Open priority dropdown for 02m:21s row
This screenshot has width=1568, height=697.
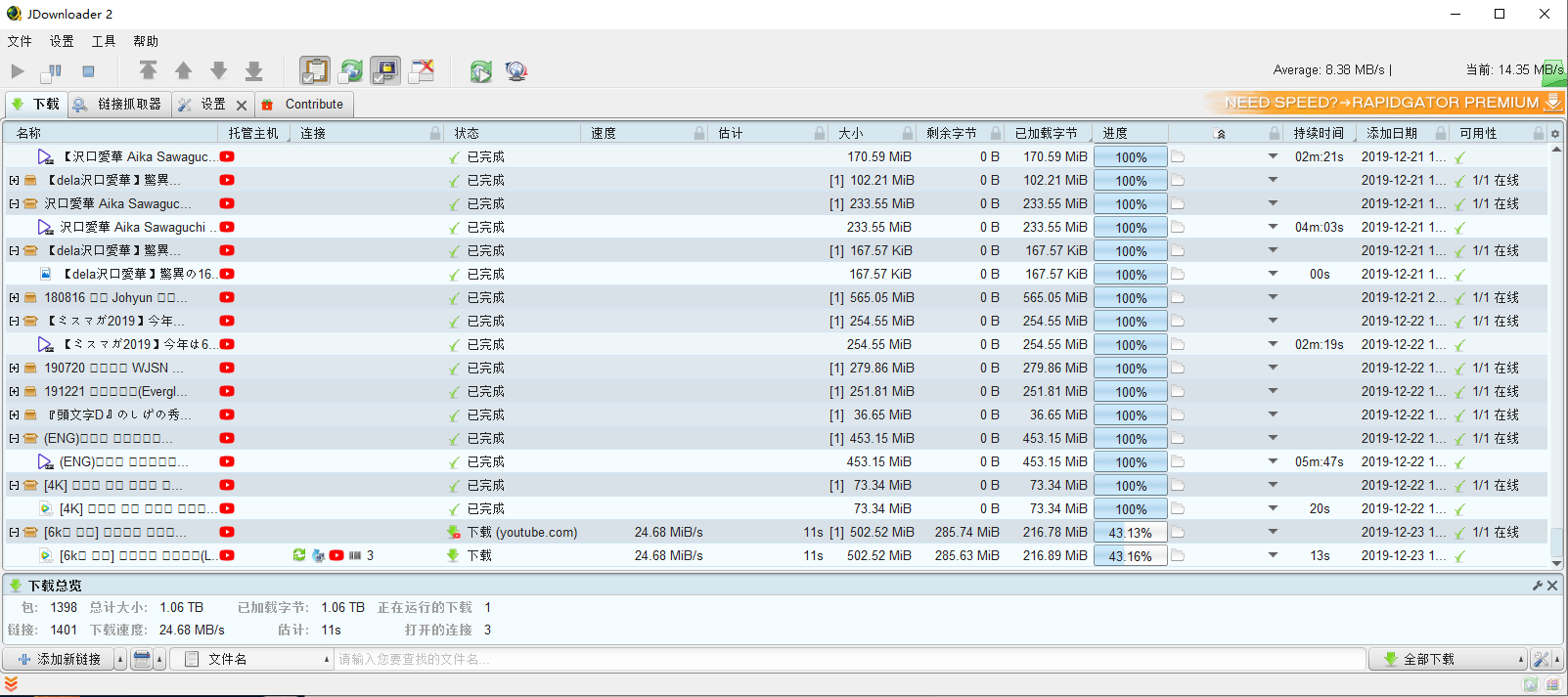coord(1273,156)
